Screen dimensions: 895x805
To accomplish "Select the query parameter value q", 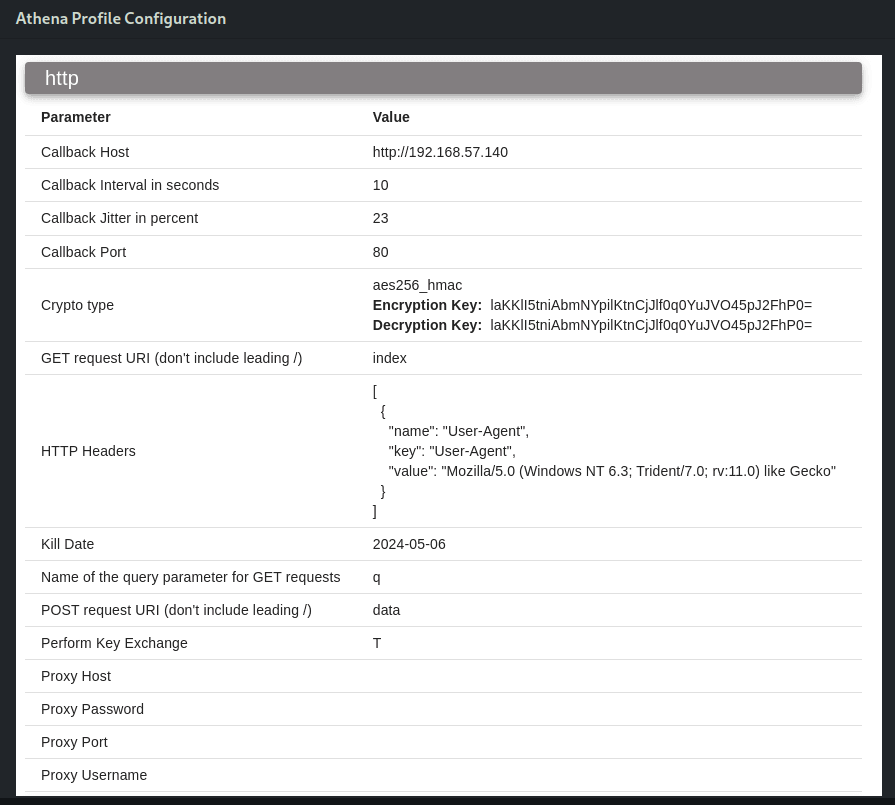I will pyautogui.click(x=377, y=578).
